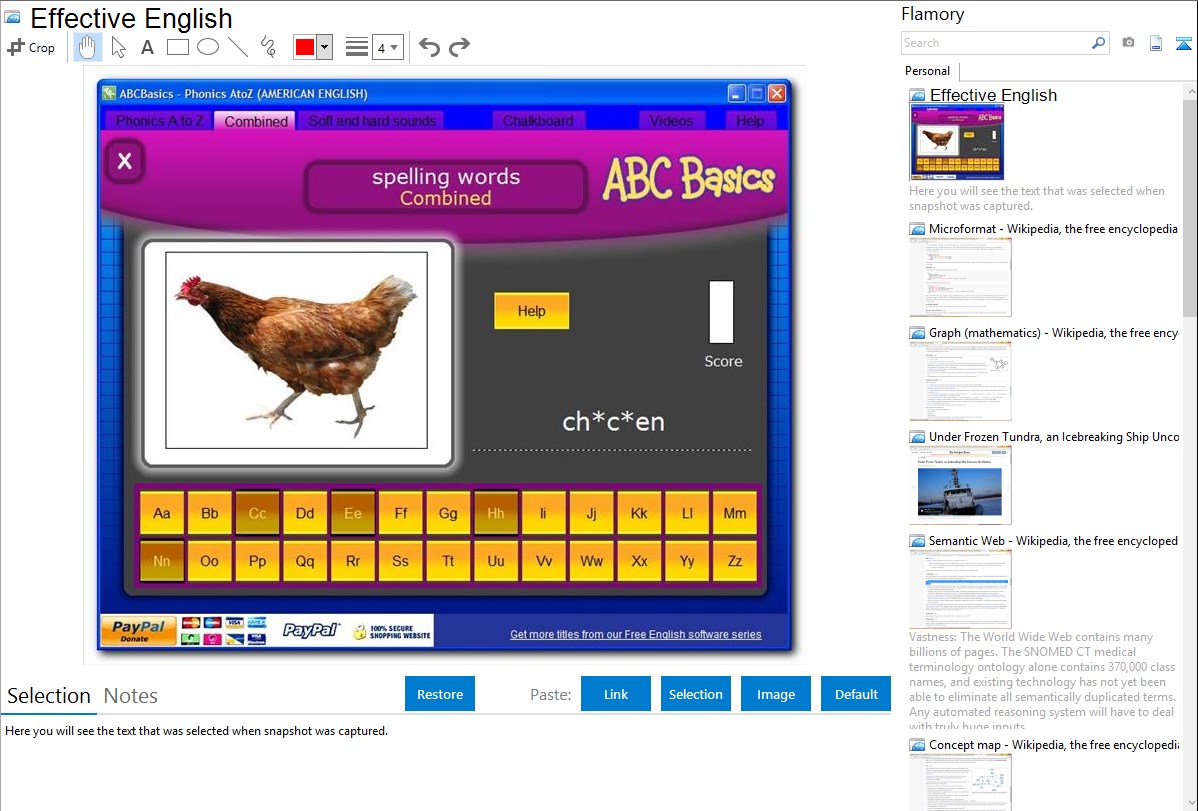Activate the hand pan tool
This screenshot has width=1198, height=811.
click(x=87, y=47)
